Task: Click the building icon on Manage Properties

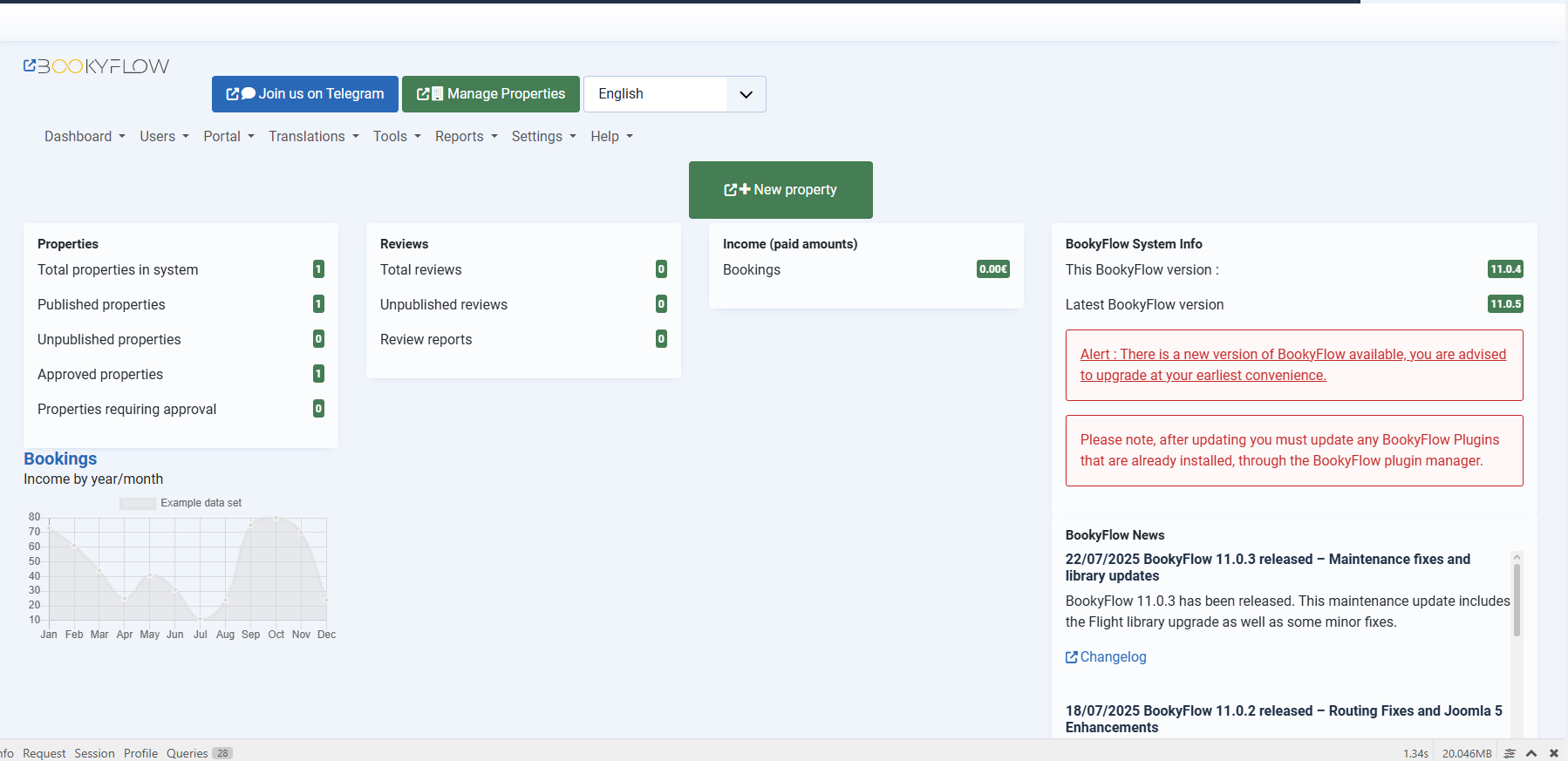Action: 438,94
